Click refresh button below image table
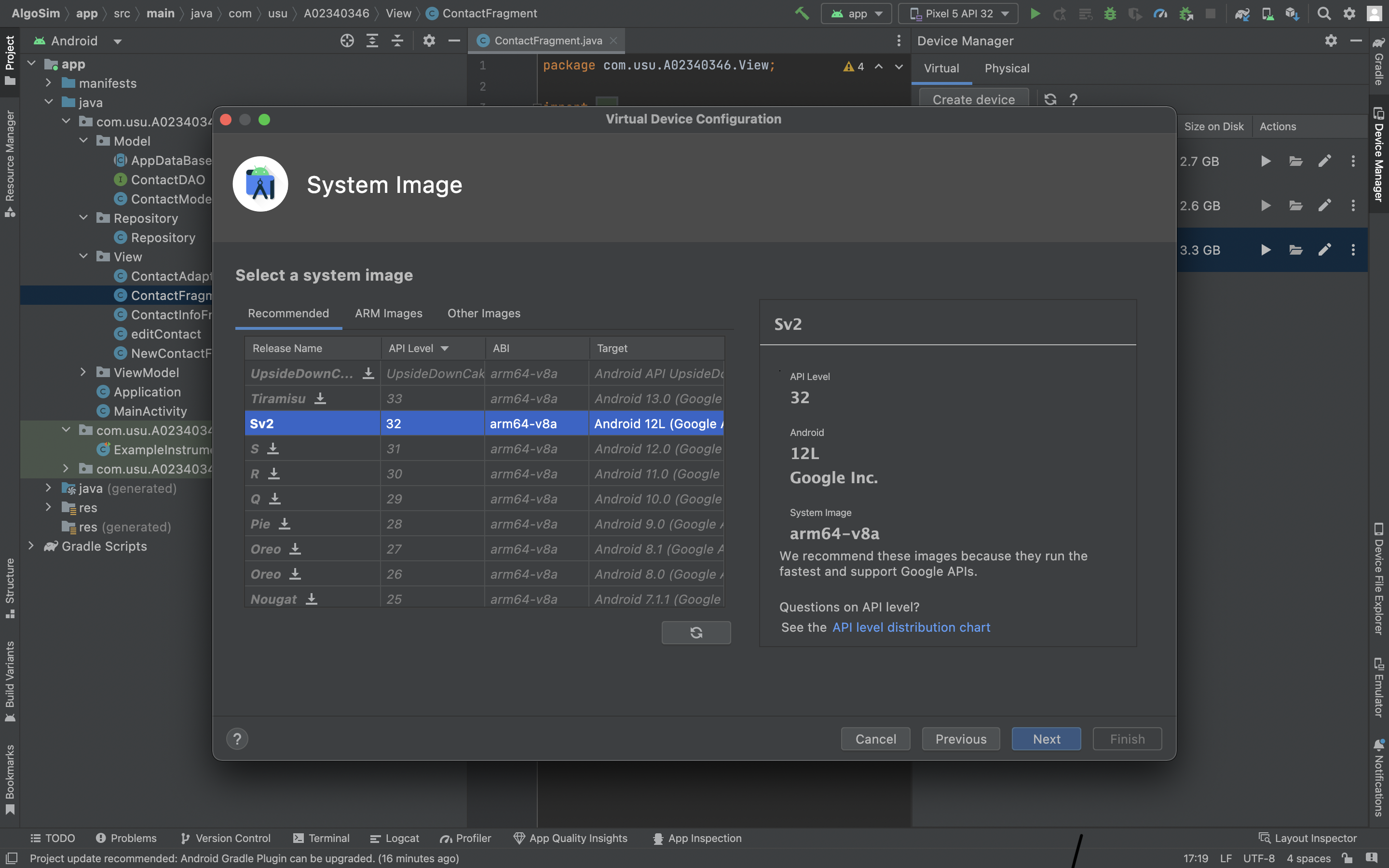Screen dimensions: 1389x868 (695, 633)
